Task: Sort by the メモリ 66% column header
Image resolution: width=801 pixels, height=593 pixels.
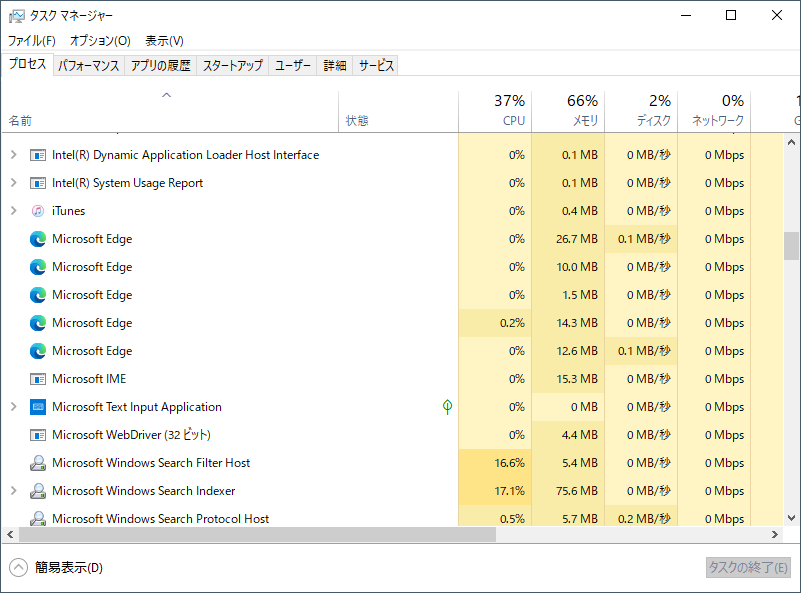Action: point(568,111)
